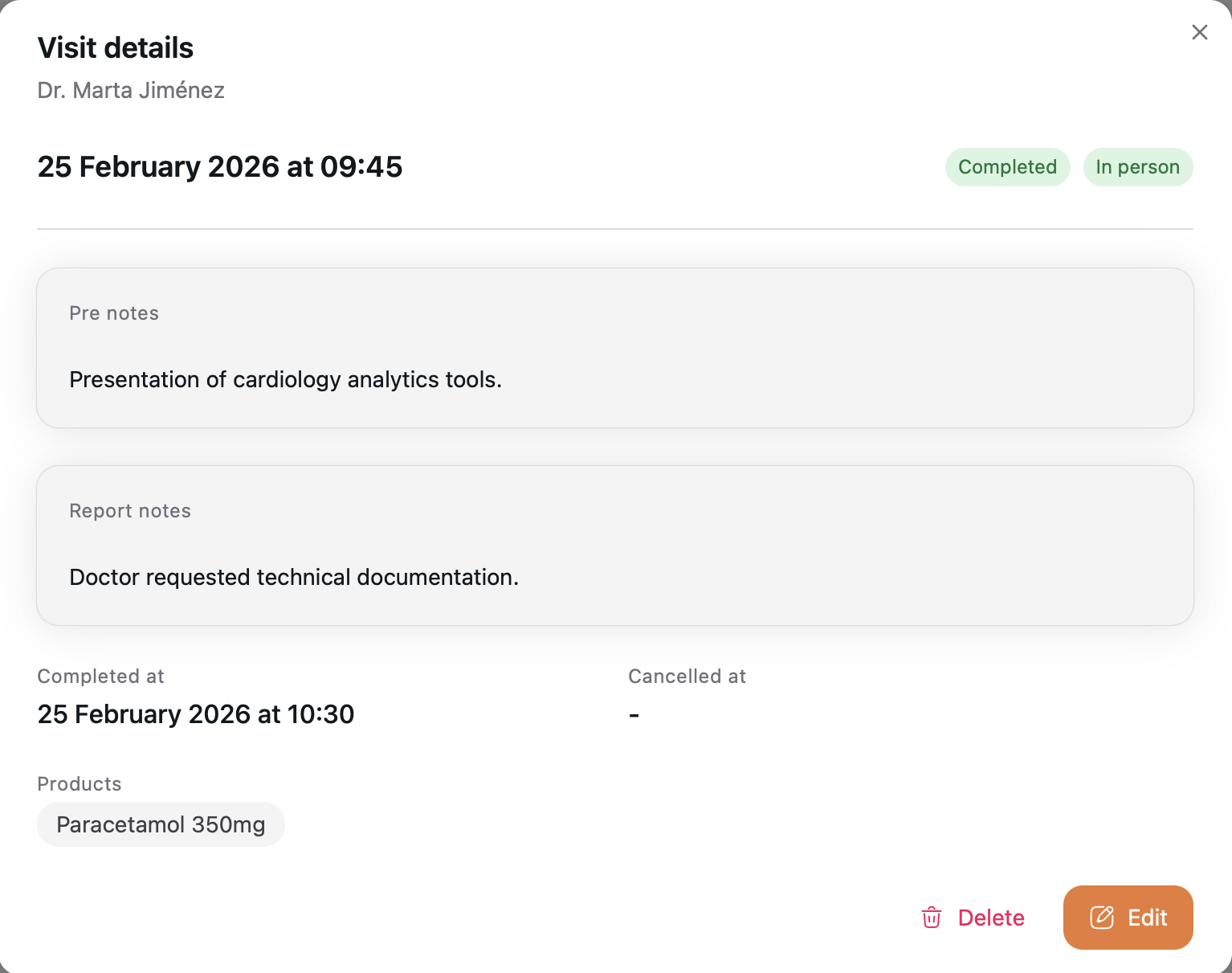Screen dimensions: 1232x973
Task: Click the orange Edit button
Action: coord(1128,918)
